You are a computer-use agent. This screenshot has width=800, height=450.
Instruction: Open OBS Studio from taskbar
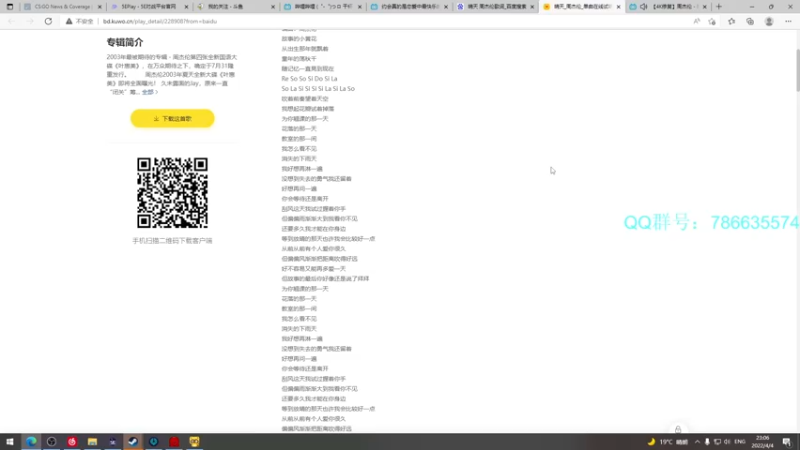52,442
